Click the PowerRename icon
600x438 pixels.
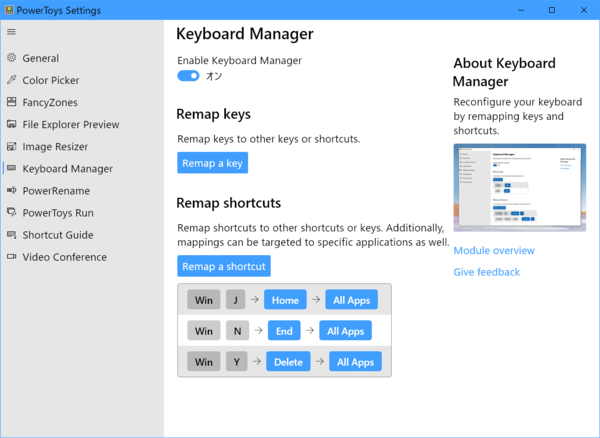coord(11,190)
